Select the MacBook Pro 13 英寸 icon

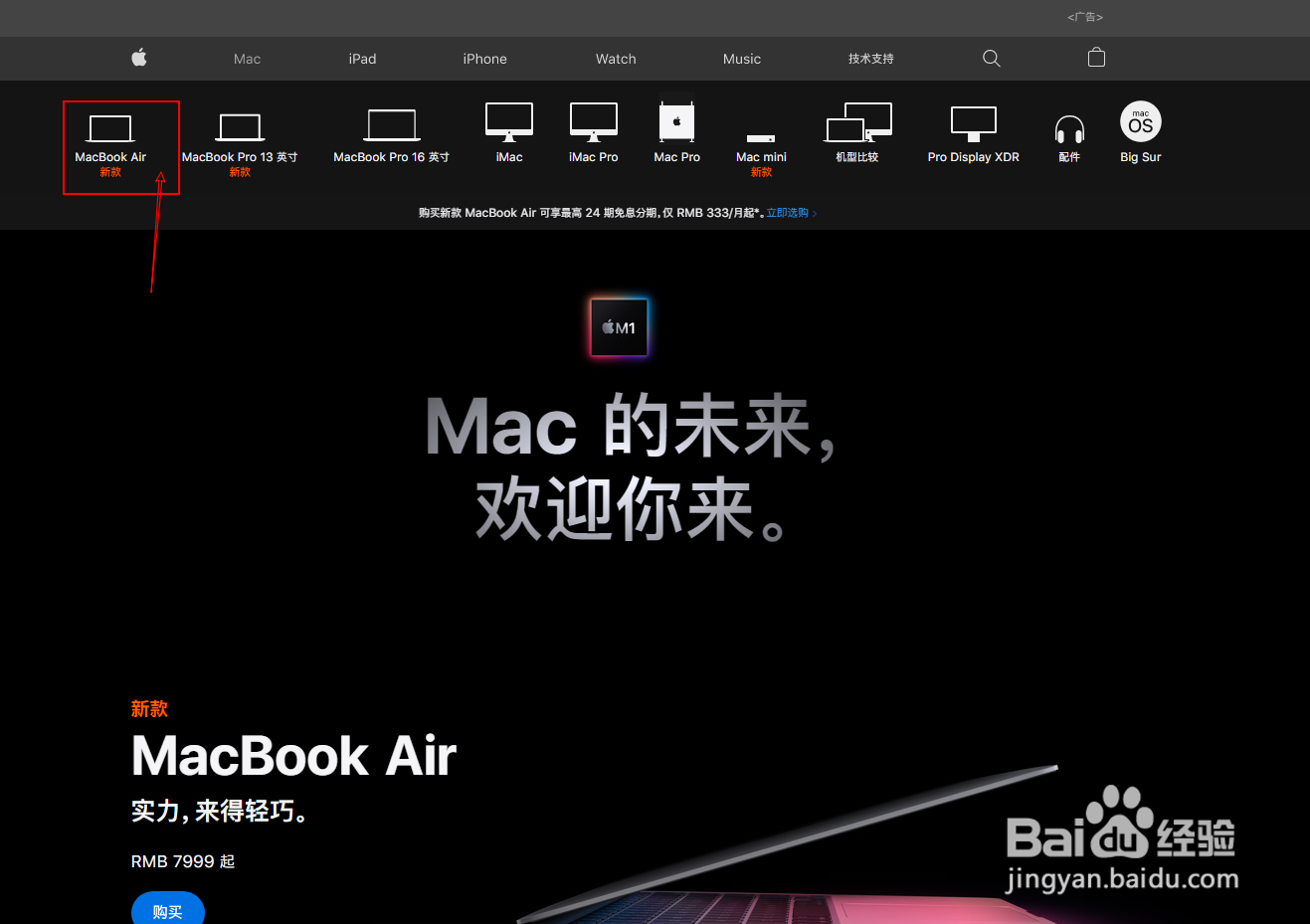click(240, 128)
